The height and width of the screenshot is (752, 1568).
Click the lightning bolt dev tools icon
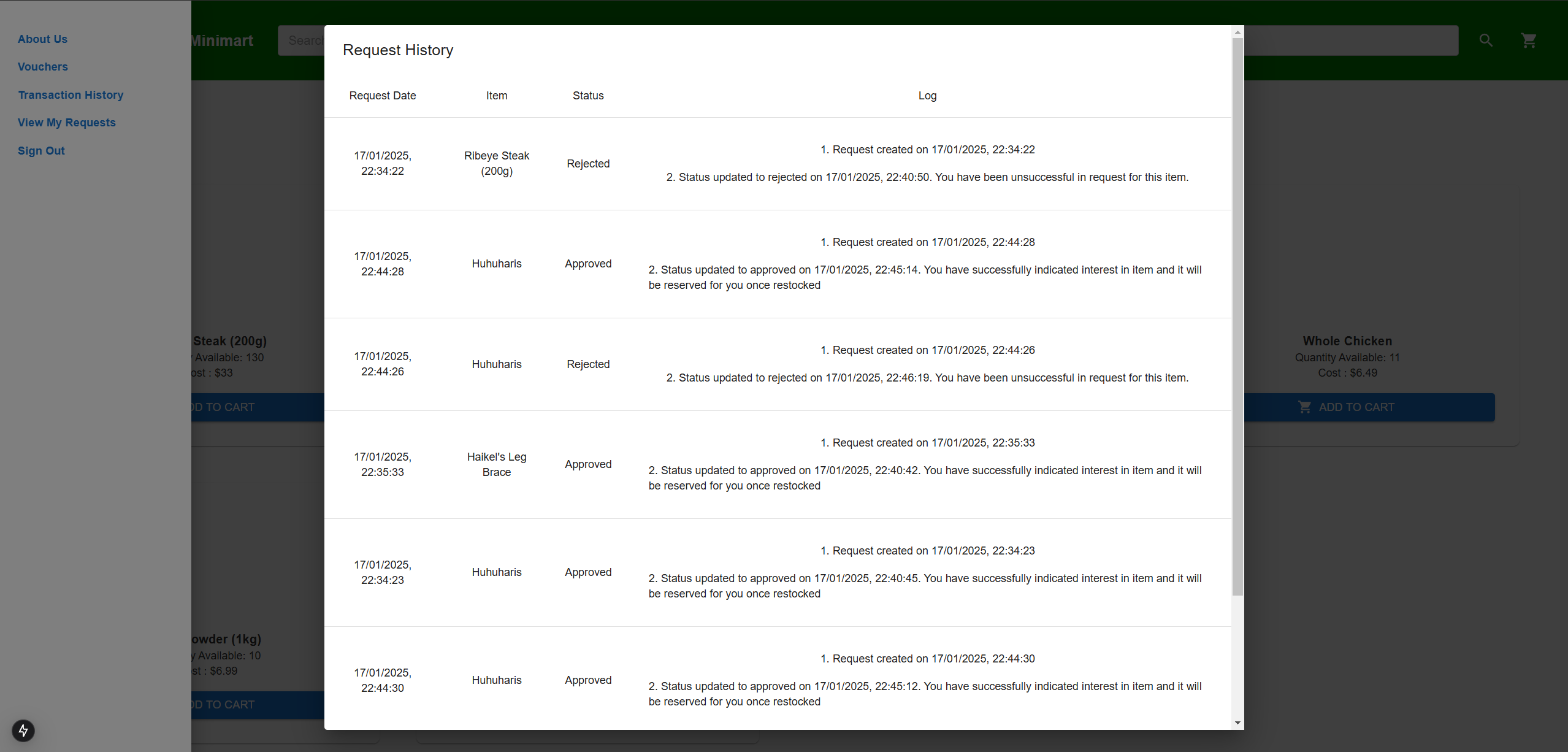click(x=23, y=730)
